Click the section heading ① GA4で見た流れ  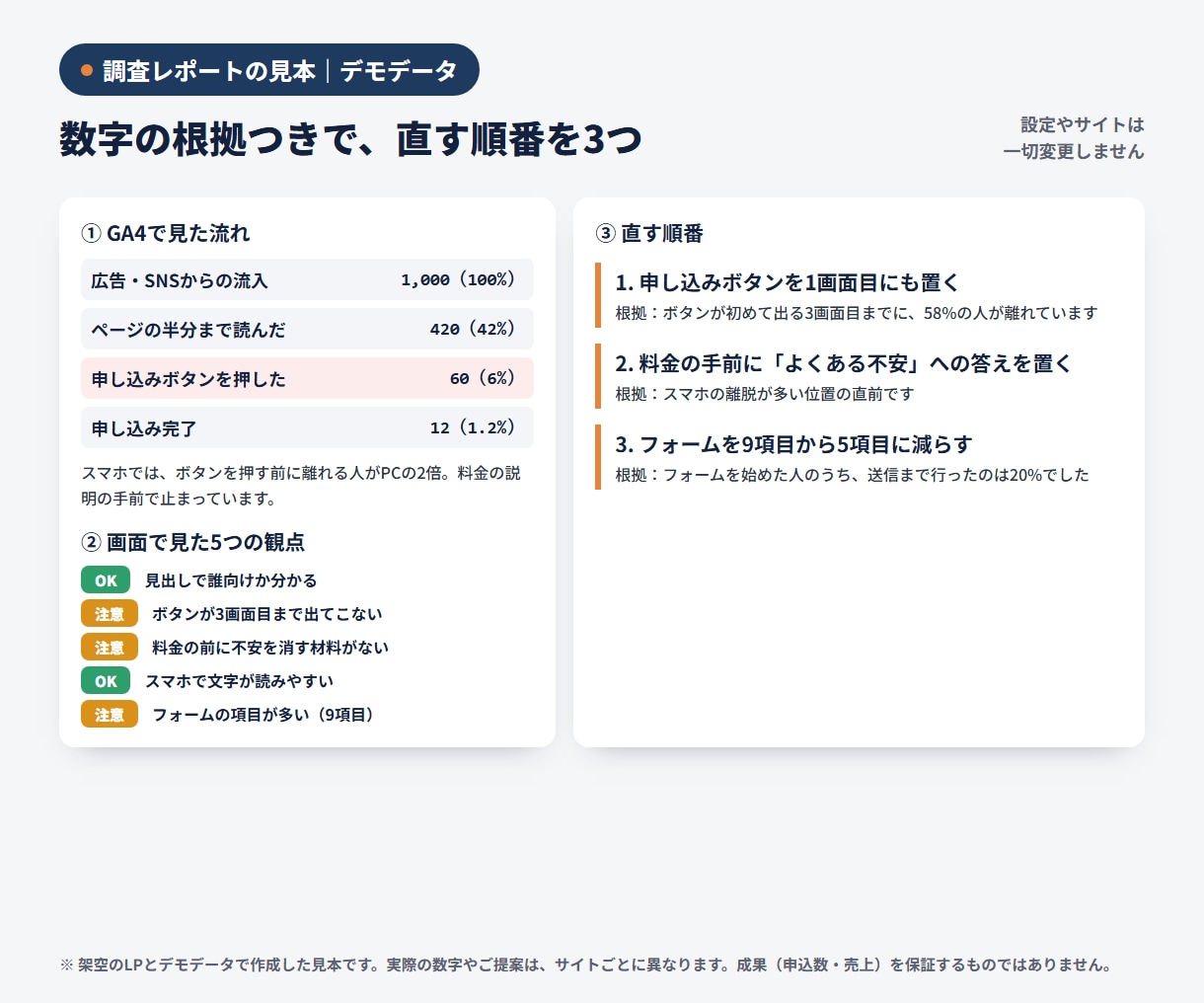166,233
